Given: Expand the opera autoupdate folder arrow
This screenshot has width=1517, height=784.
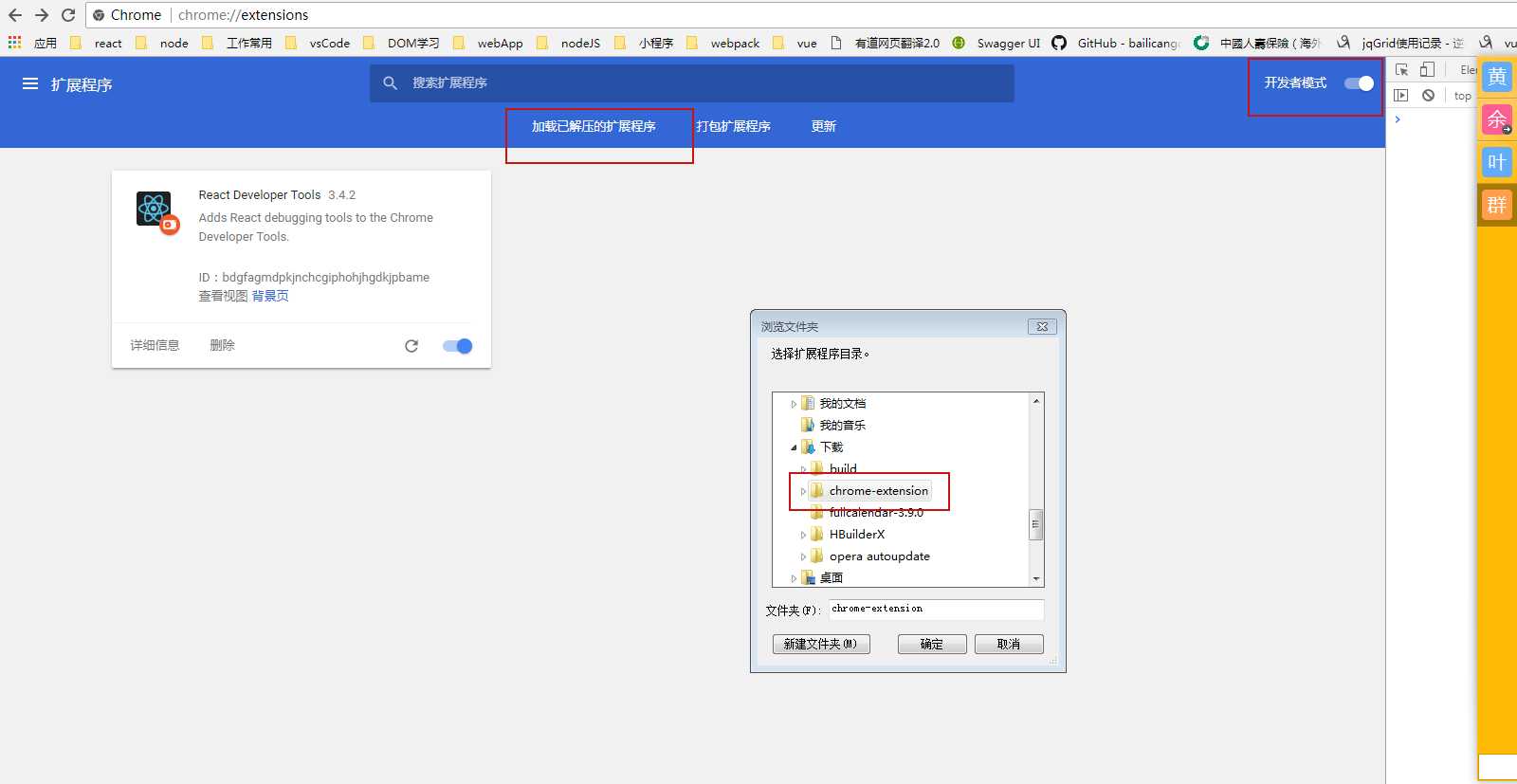Looking at the screenshot, I should point(803,556).
